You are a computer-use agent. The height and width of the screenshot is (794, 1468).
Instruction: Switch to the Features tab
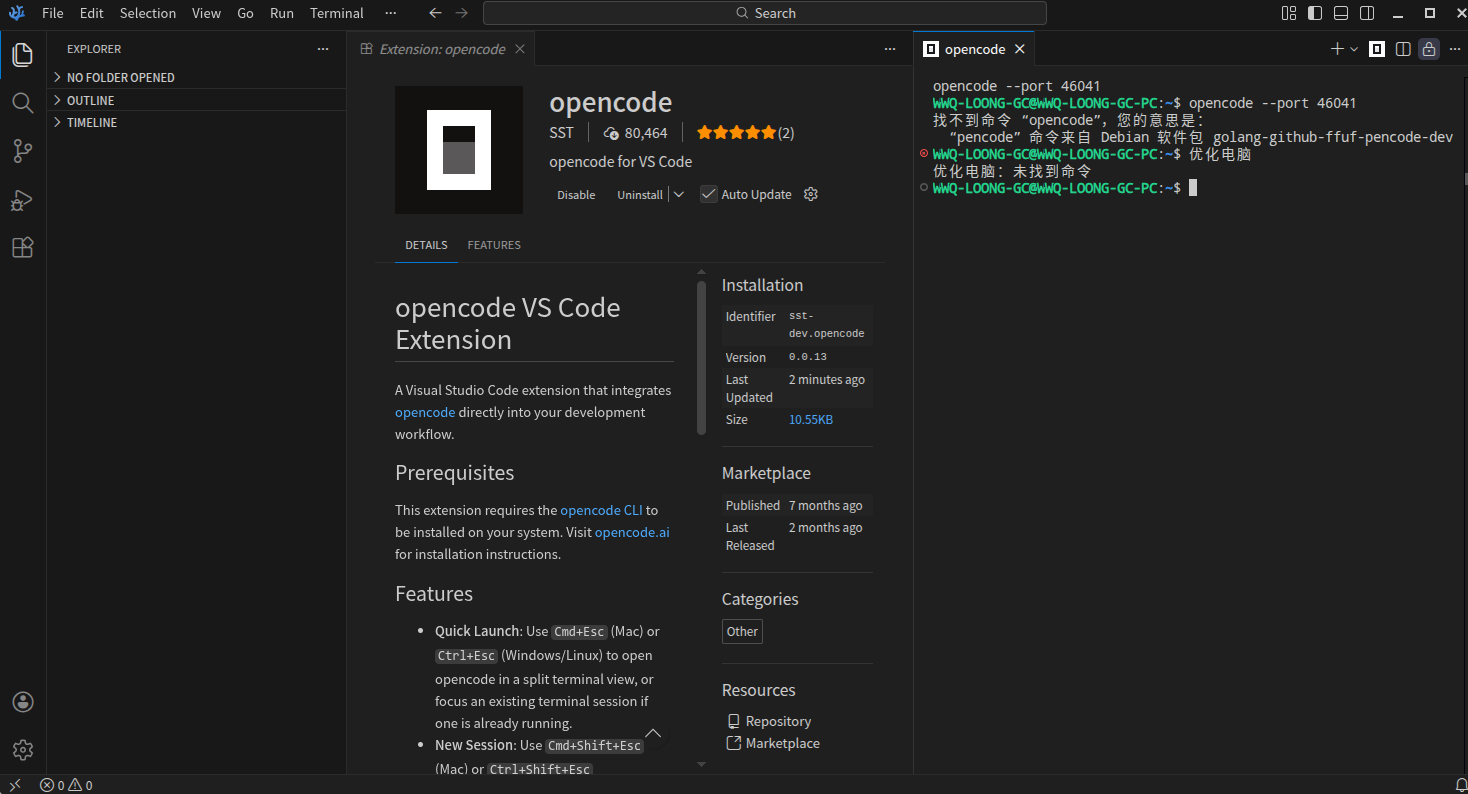coord(494,245)
